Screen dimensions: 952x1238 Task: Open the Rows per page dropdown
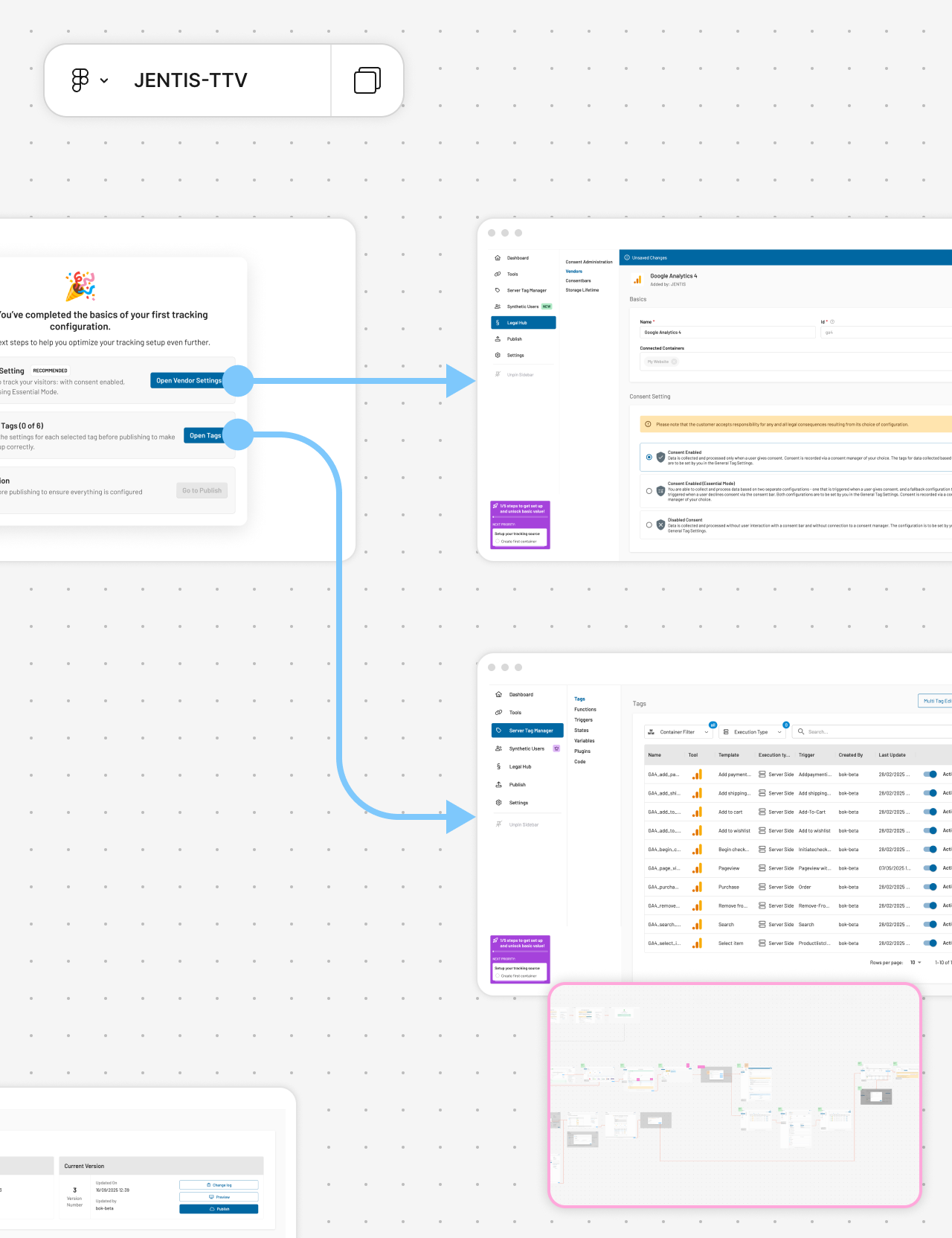click(x=916, y=963)
